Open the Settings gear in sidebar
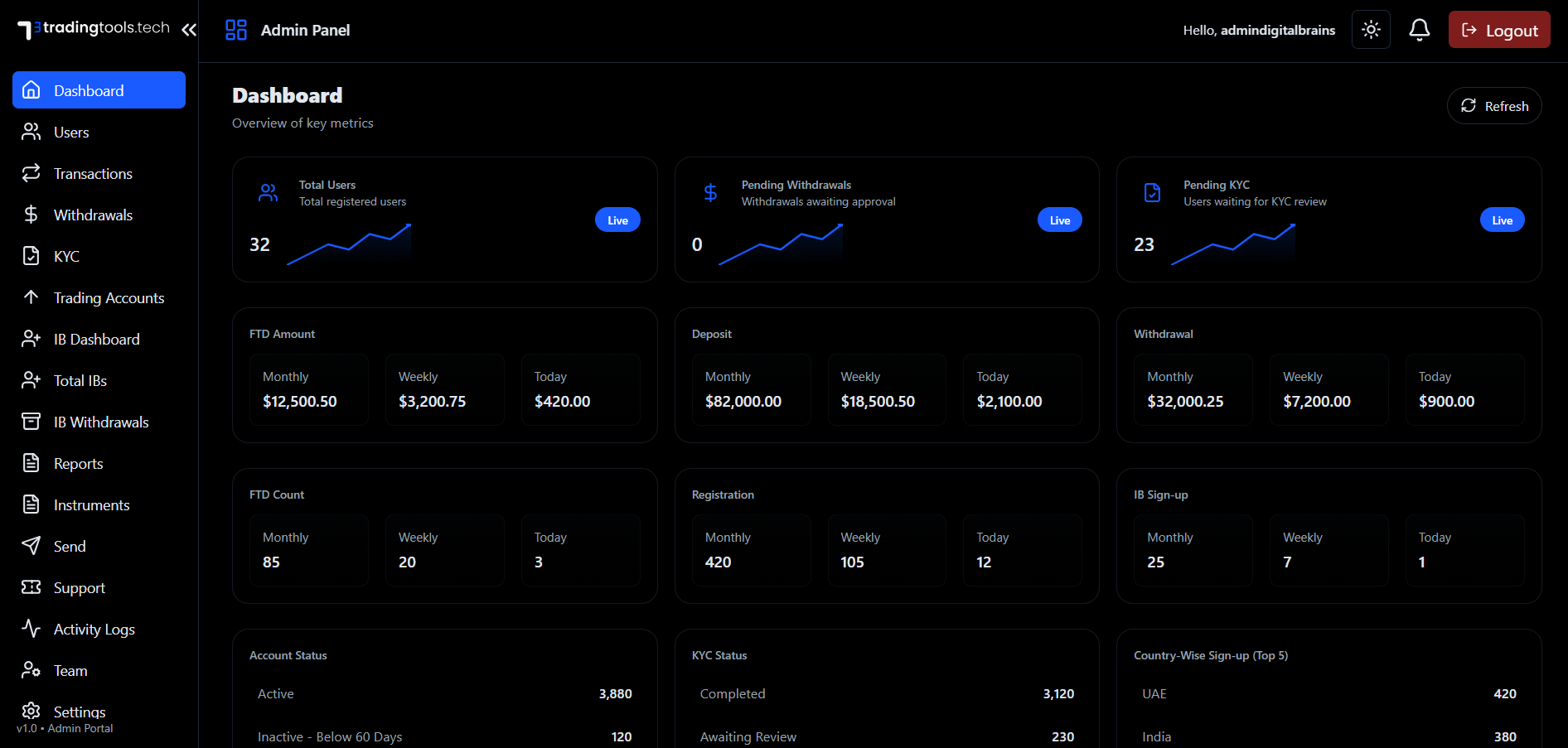Viewport: 1568px width, 748px height. [31, 711]
